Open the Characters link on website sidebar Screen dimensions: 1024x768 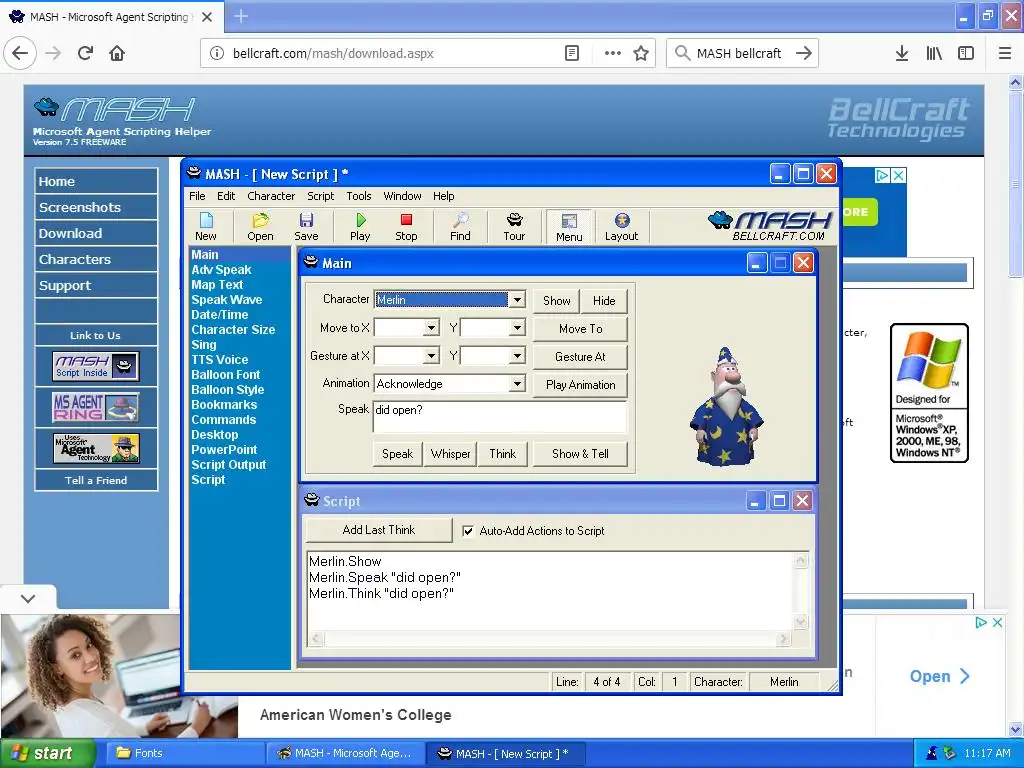[96, 259]
